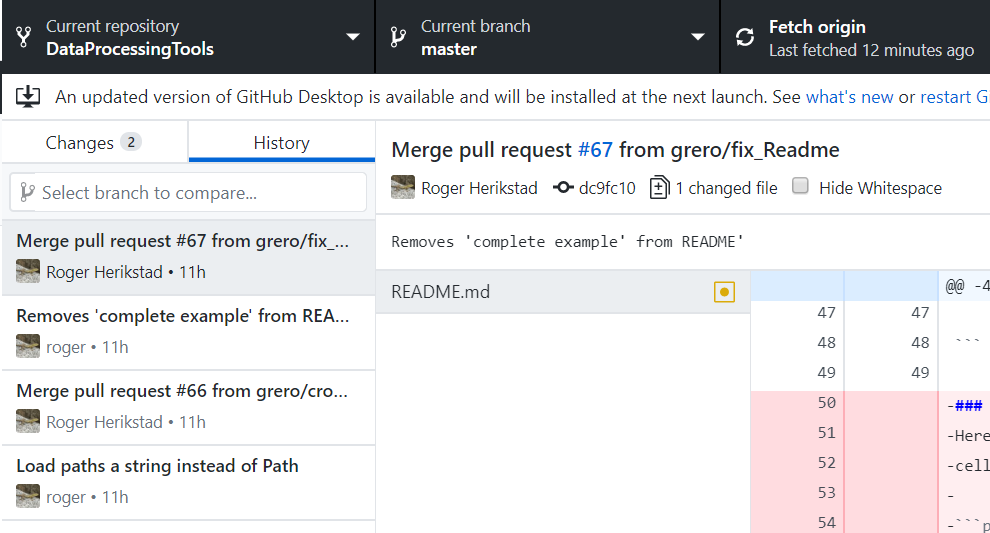Expand the Current branch dropdown arrow
The width and height of the screenshot is (990, 533).
pos(698,37)
